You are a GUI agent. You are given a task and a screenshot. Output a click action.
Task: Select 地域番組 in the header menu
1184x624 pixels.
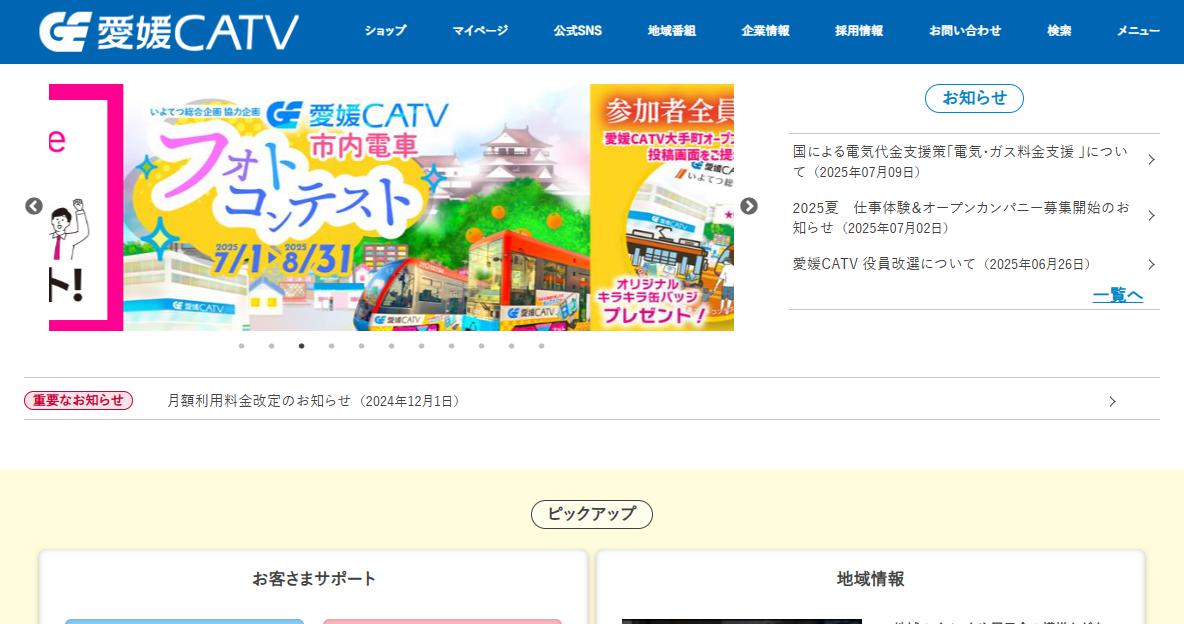click(671, 31)
